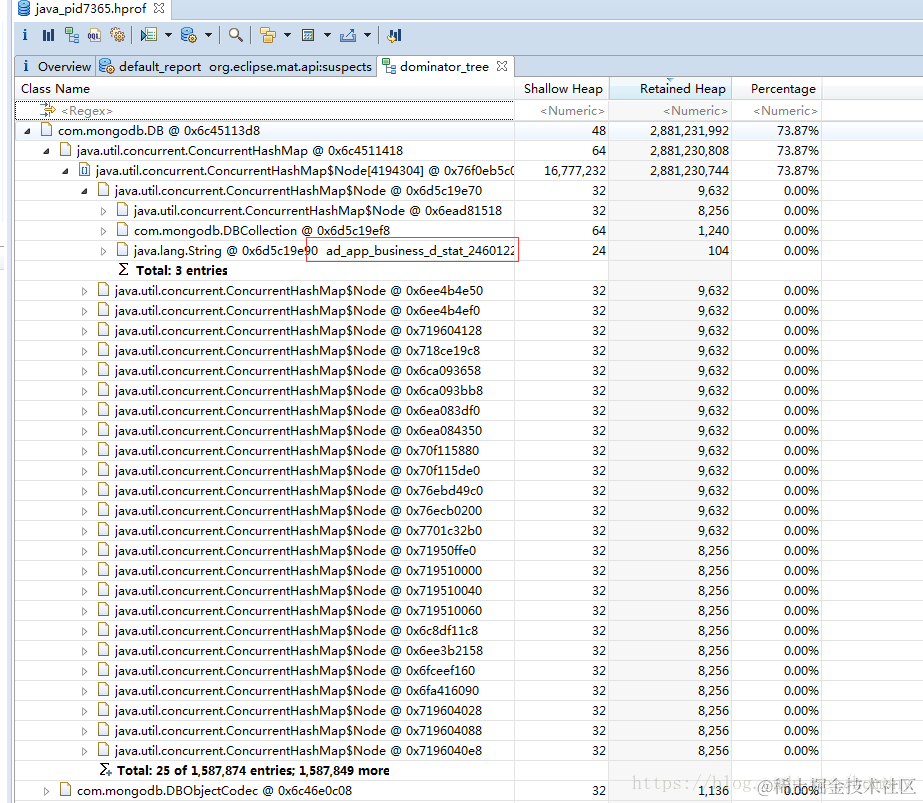Sort by the Percentage column header

pos(777,89)
